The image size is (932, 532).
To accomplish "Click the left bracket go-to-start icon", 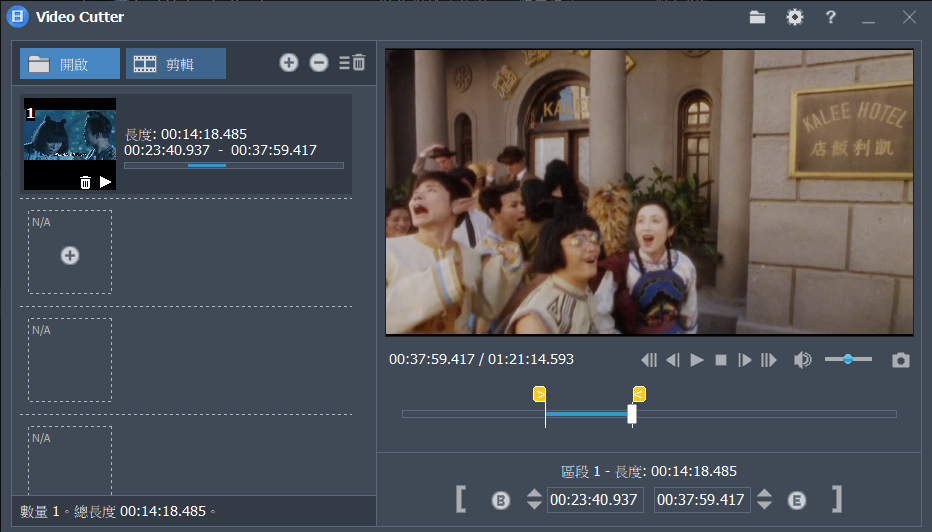I will (461, 499).
